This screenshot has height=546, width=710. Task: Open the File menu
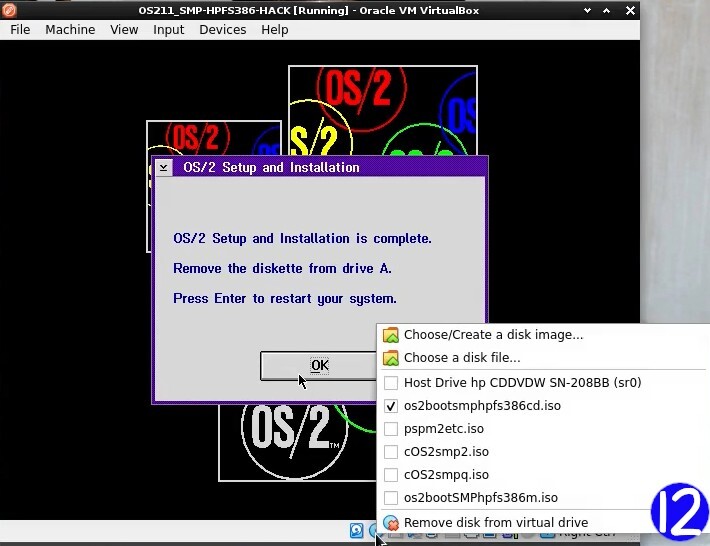pos(20,30)
